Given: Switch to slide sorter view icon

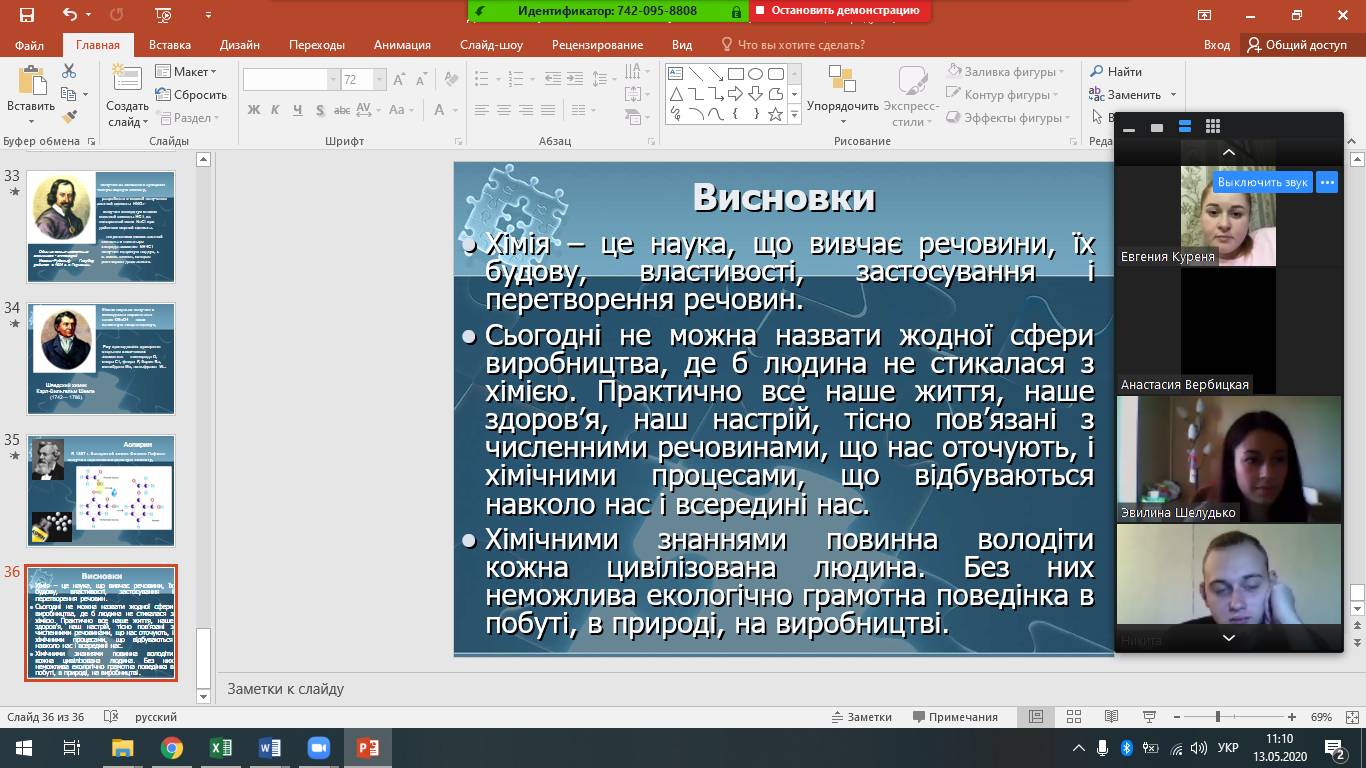Looking at the screenshot, I should 1073,717.
